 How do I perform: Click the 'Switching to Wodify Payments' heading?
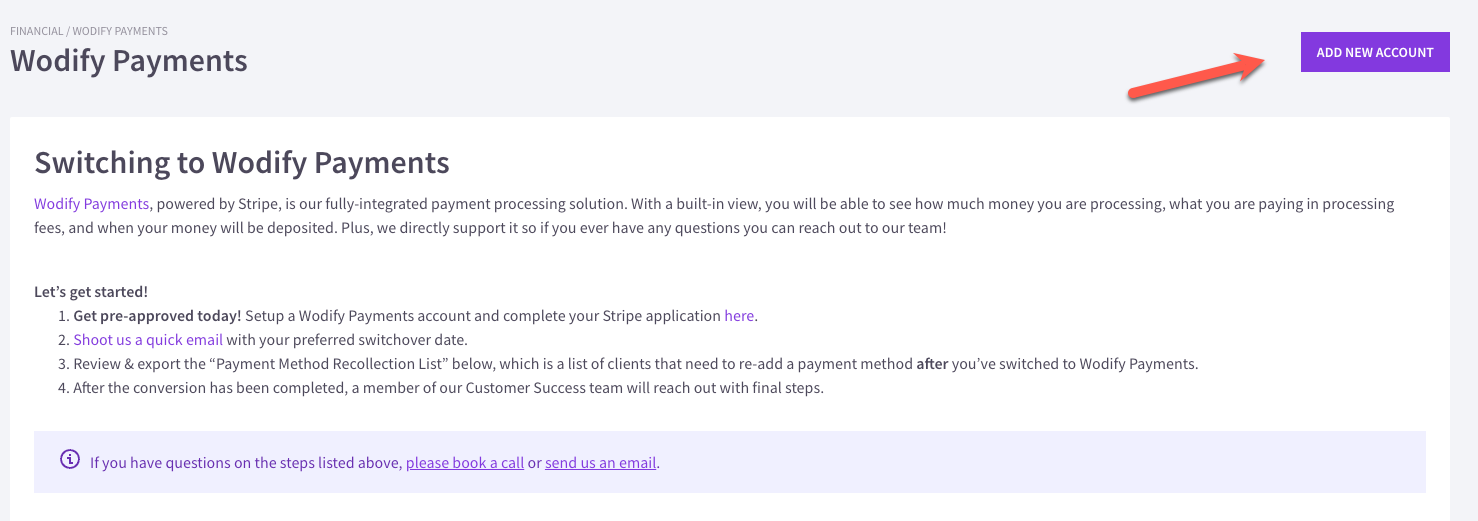click(242, 163)
